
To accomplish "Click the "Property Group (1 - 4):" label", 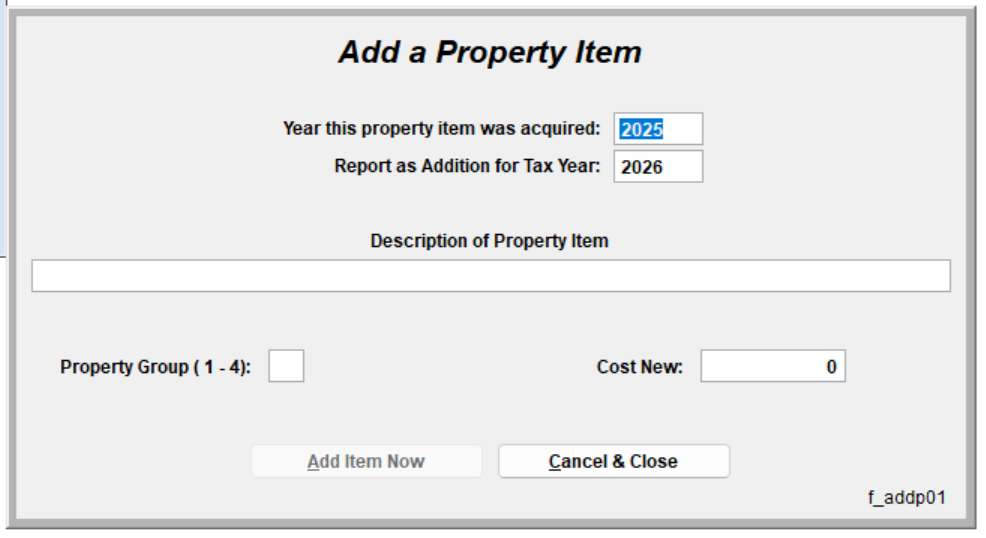I will pos(156,367).
